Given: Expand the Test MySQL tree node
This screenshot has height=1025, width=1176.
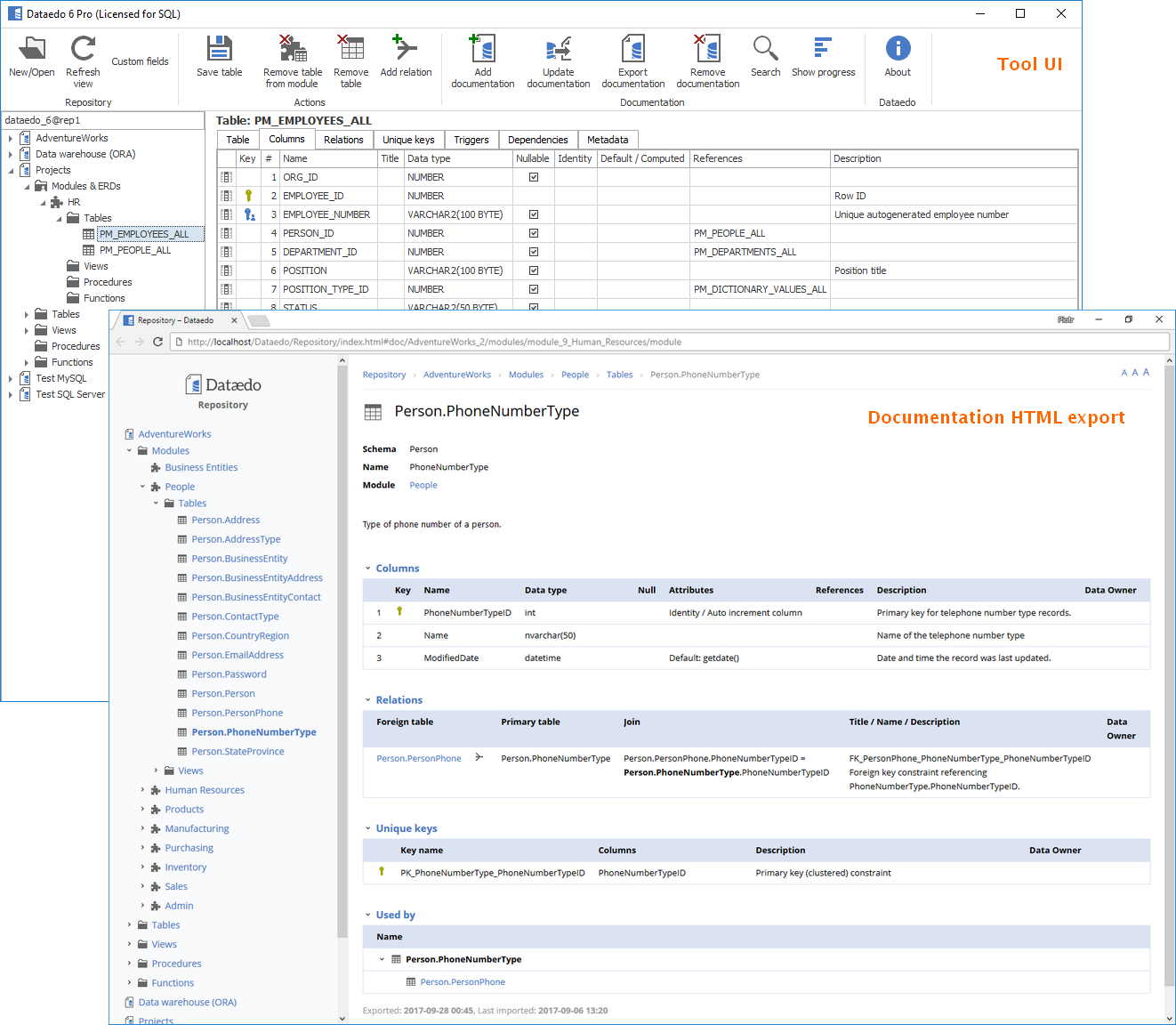Looking at the screenshot, I should (11, 378).
